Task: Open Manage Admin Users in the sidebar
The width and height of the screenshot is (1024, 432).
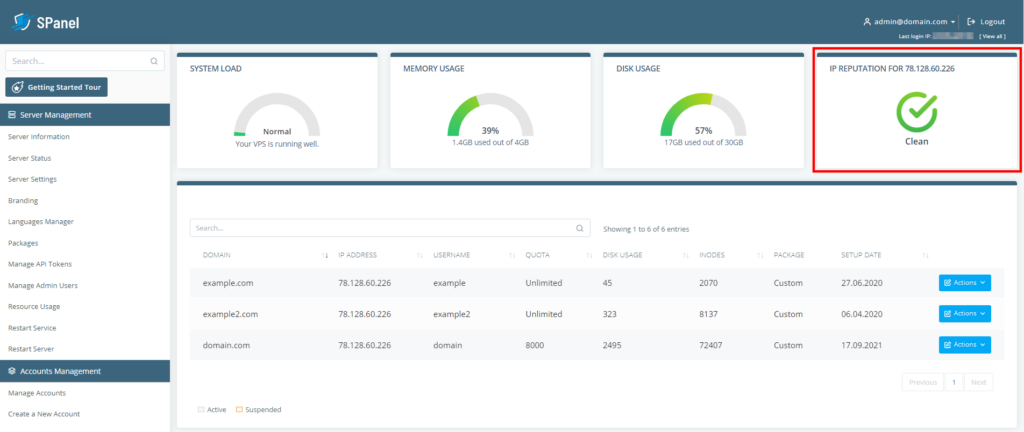Action: point(42,285)
